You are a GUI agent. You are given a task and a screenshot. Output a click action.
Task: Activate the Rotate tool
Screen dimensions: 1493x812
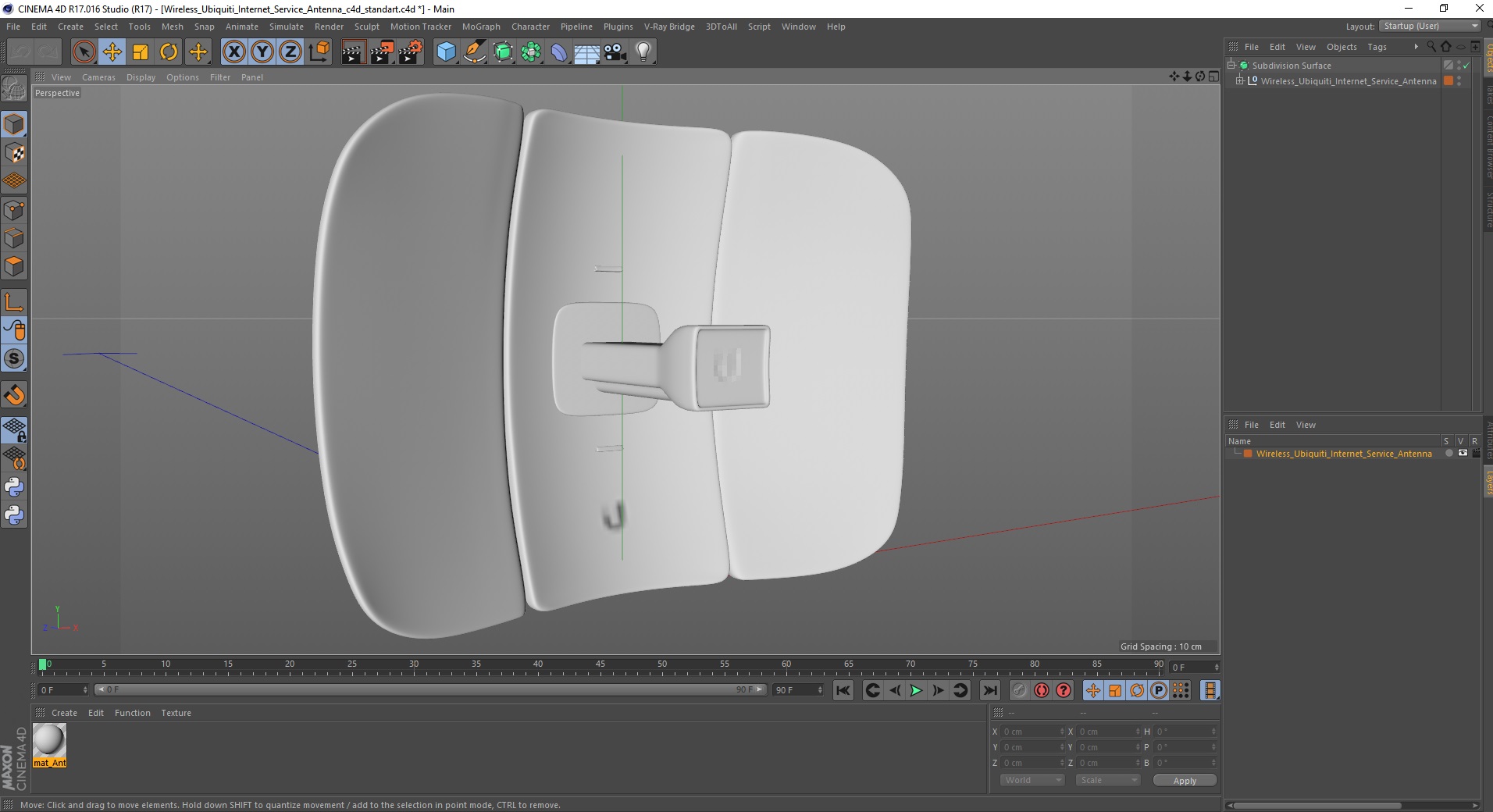pos(169,52)
